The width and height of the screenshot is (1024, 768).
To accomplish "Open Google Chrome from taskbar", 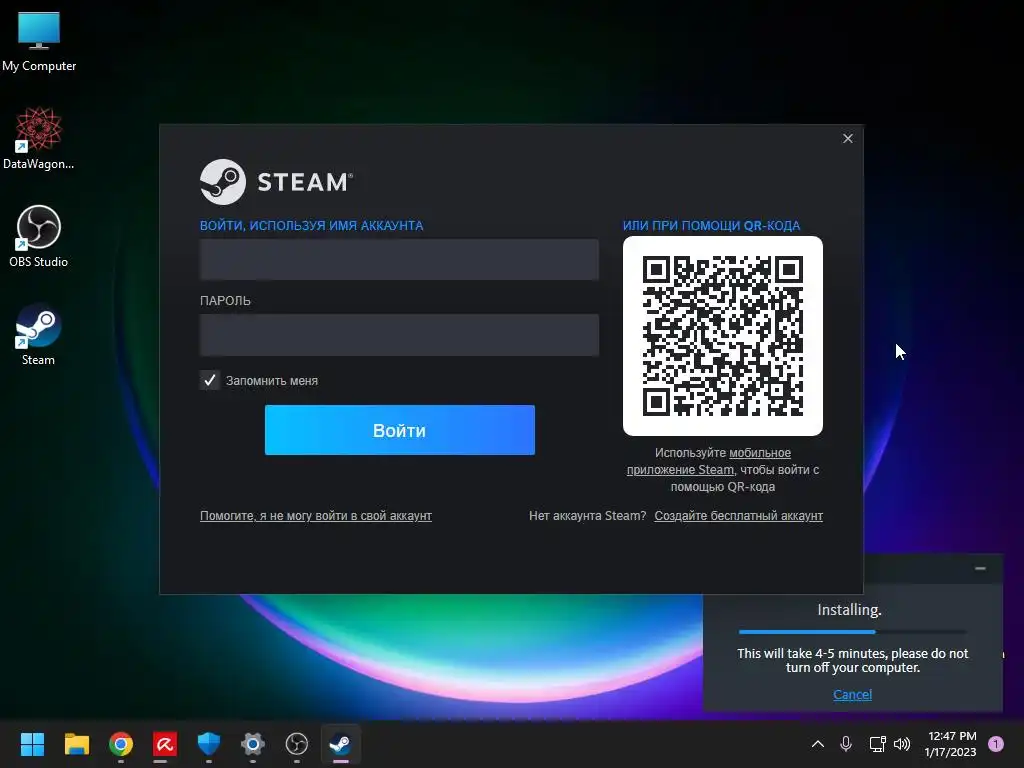I will pyautogui.click(x=121, y=744).
